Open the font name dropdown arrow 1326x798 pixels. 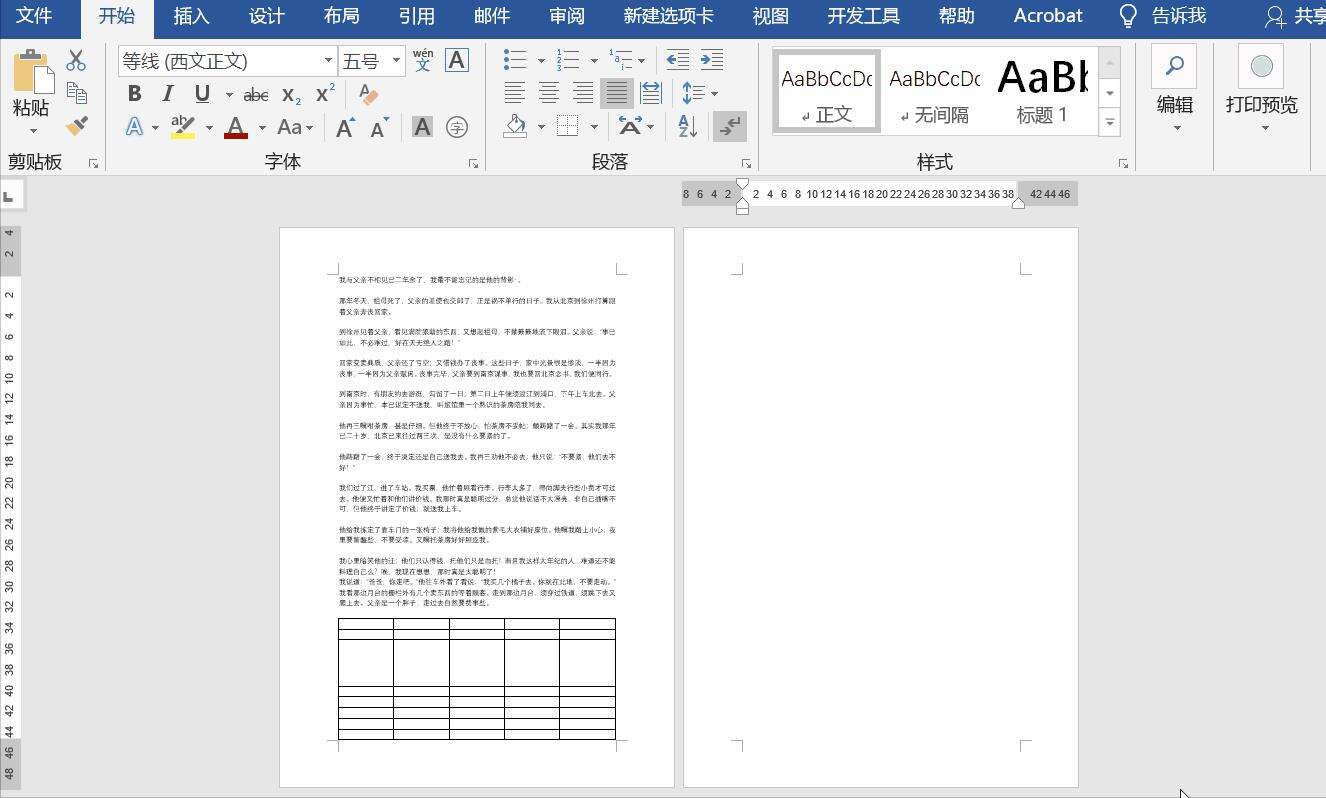click(328, 61)
